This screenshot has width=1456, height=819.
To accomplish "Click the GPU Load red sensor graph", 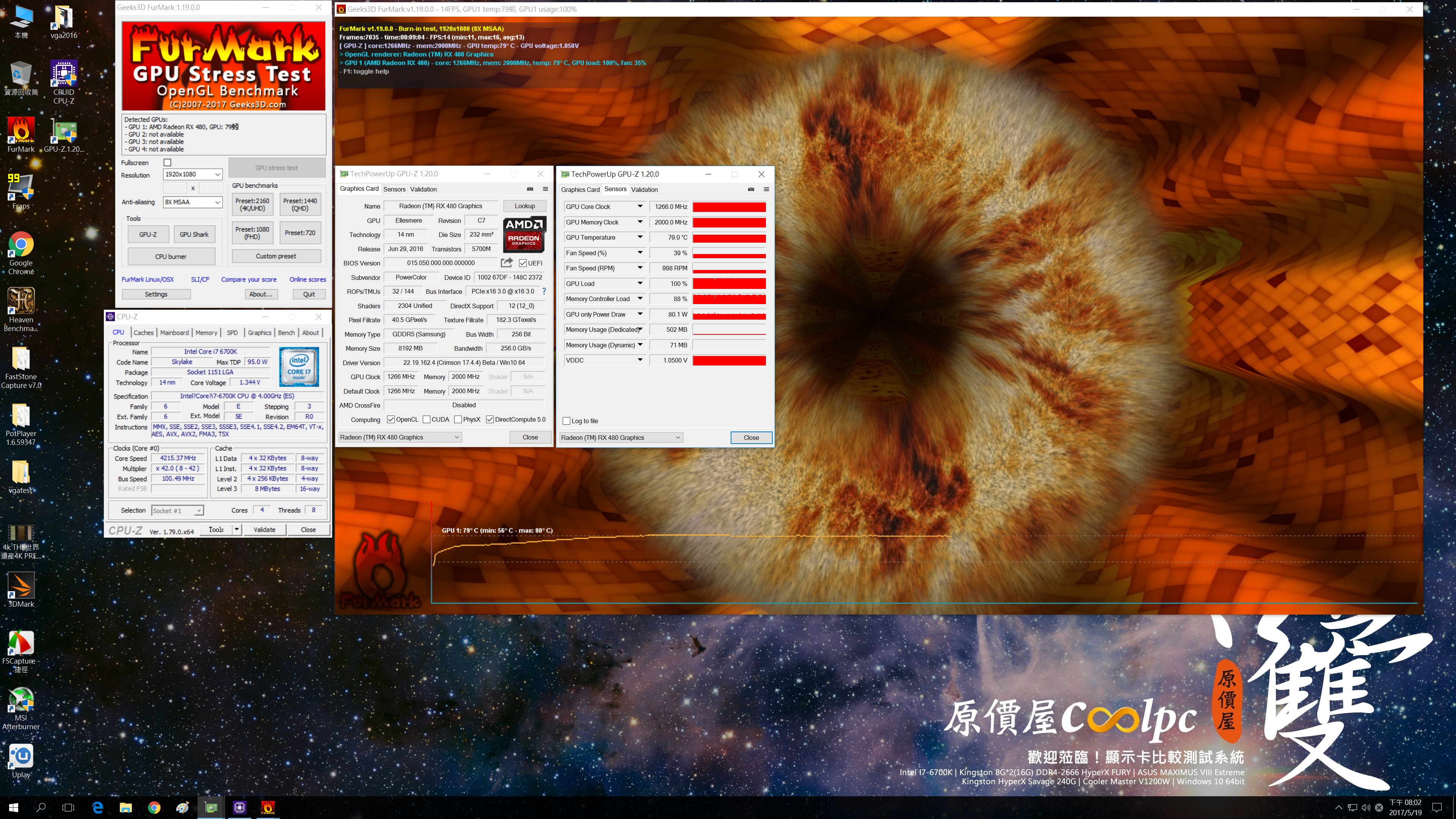I will [729, 284].
